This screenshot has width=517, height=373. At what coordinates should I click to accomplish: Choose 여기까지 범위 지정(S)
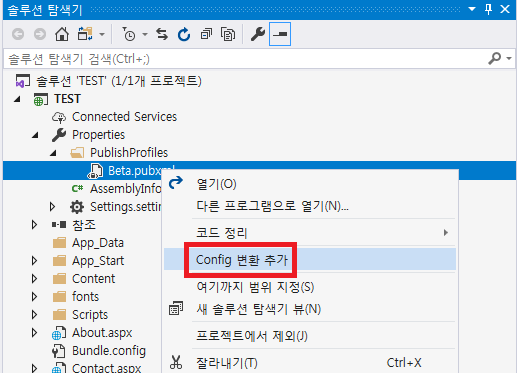point(310,287)
